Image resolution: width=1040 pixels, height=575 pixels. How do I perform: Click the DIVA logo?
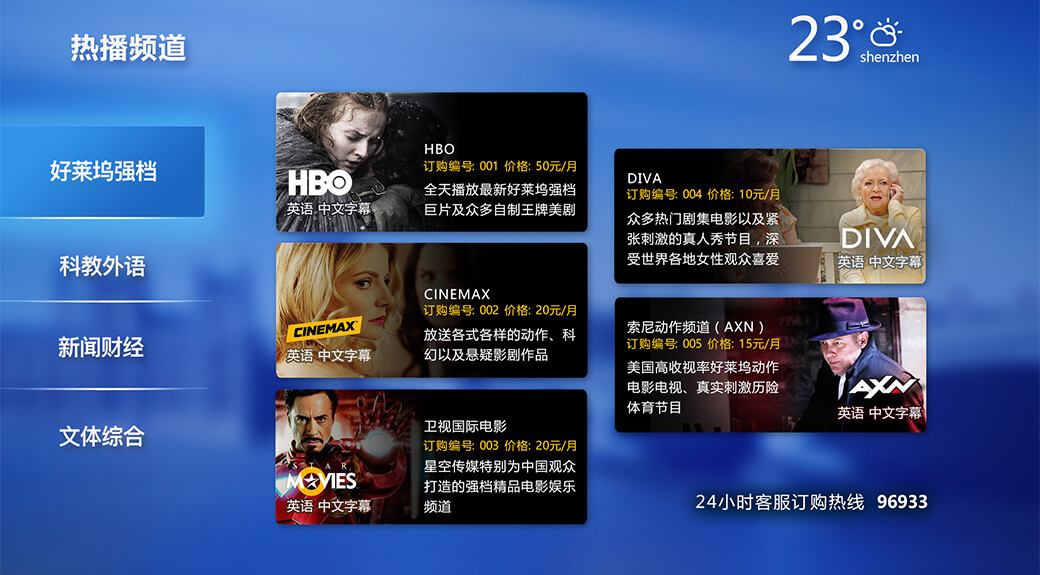[878, 239]
